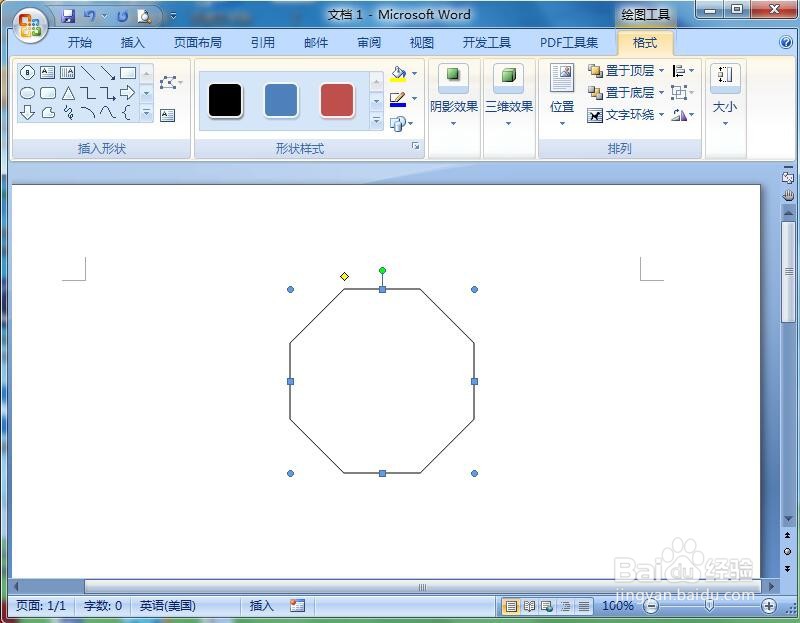Viewport: 800px width, 623px height.
Task: Customize Quick Access Toolbar dropdown
Action: pyautogui.click(x=173, y=16)
